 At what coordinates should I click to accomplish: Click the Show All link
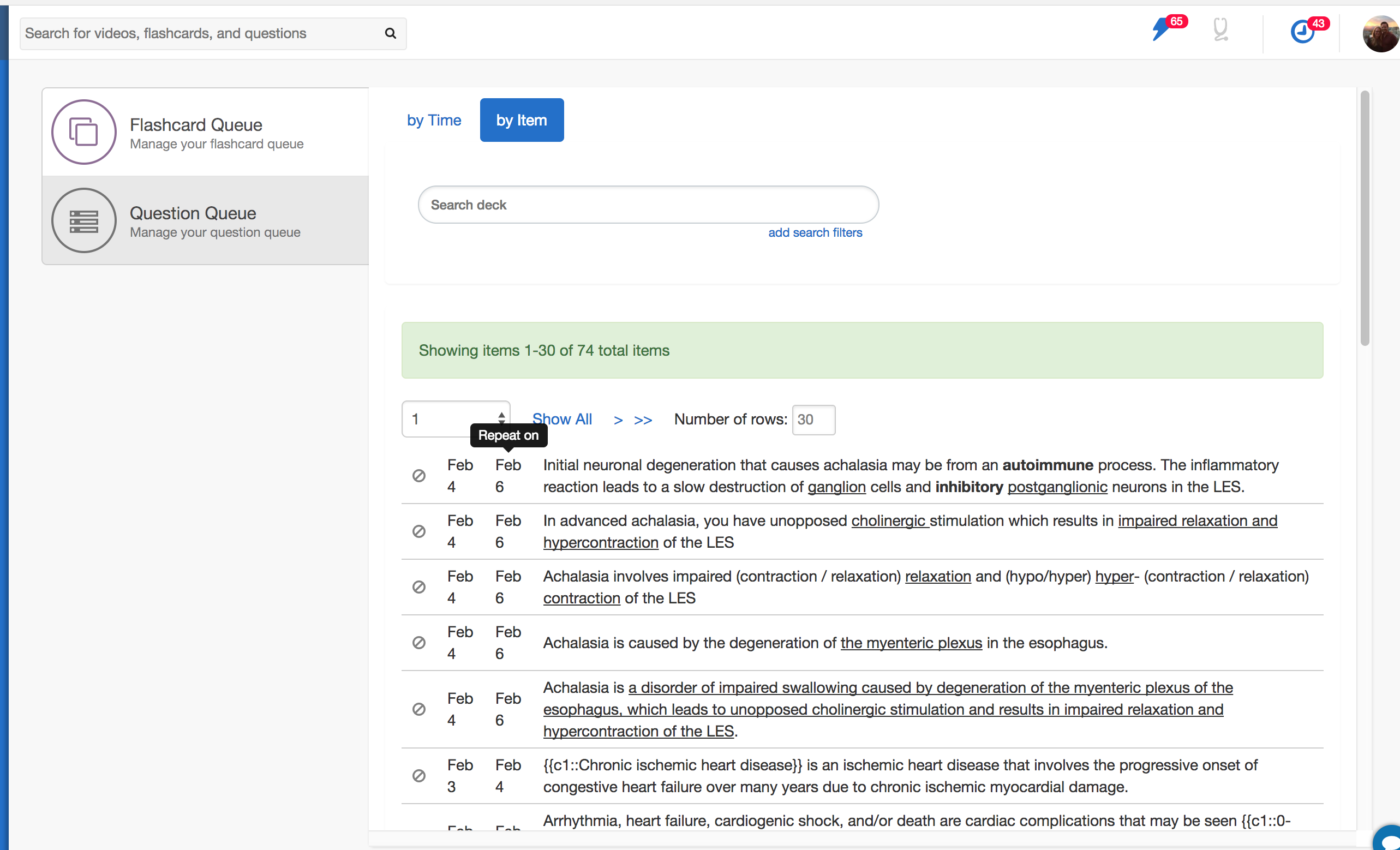click(x=562, y=420)
